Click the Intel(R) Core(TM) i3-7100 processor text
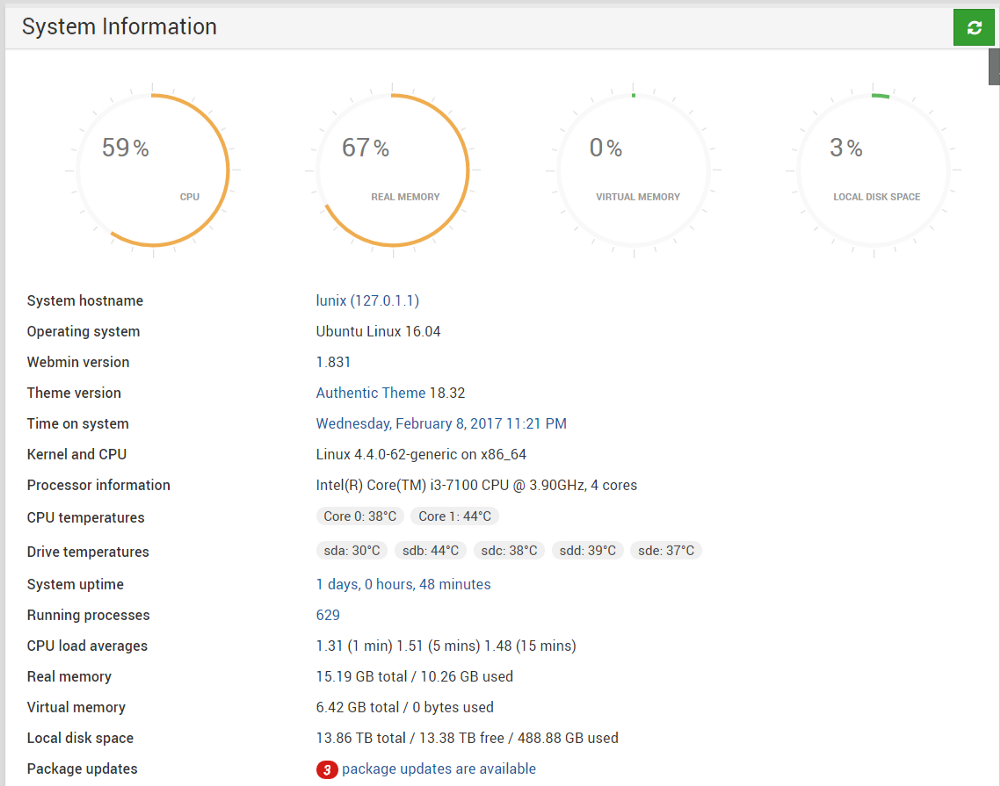 click(476, 485)
